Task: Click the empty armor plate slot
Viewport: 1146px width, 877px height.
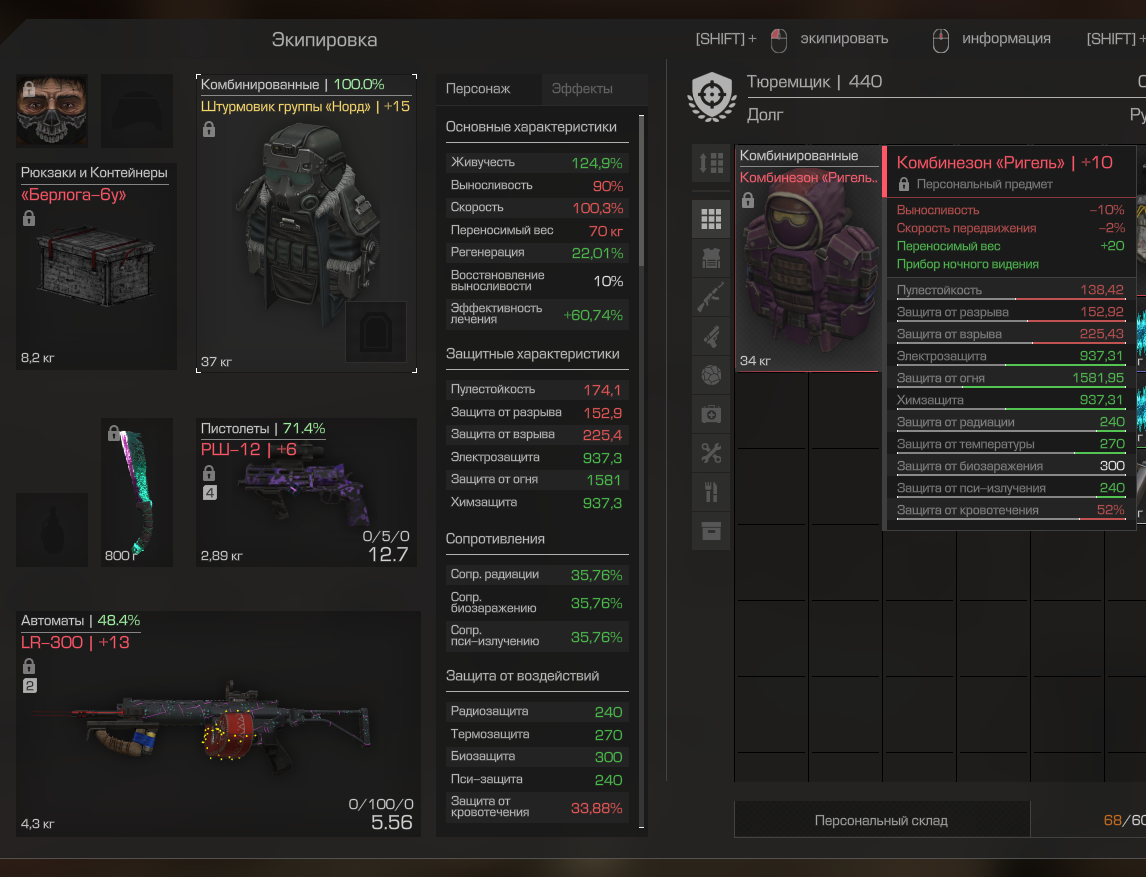Action: click(x=376, y=332)
